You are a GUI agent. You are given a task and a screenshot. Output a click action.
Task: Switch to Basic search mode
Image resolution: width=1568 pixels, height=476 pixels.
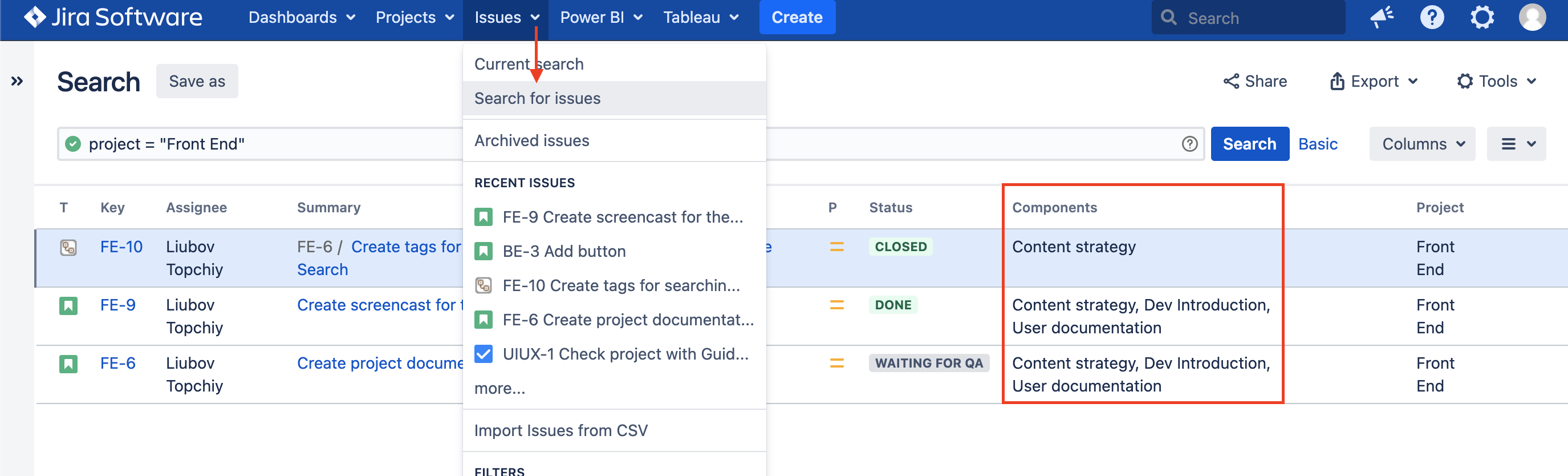[1318, 144]
